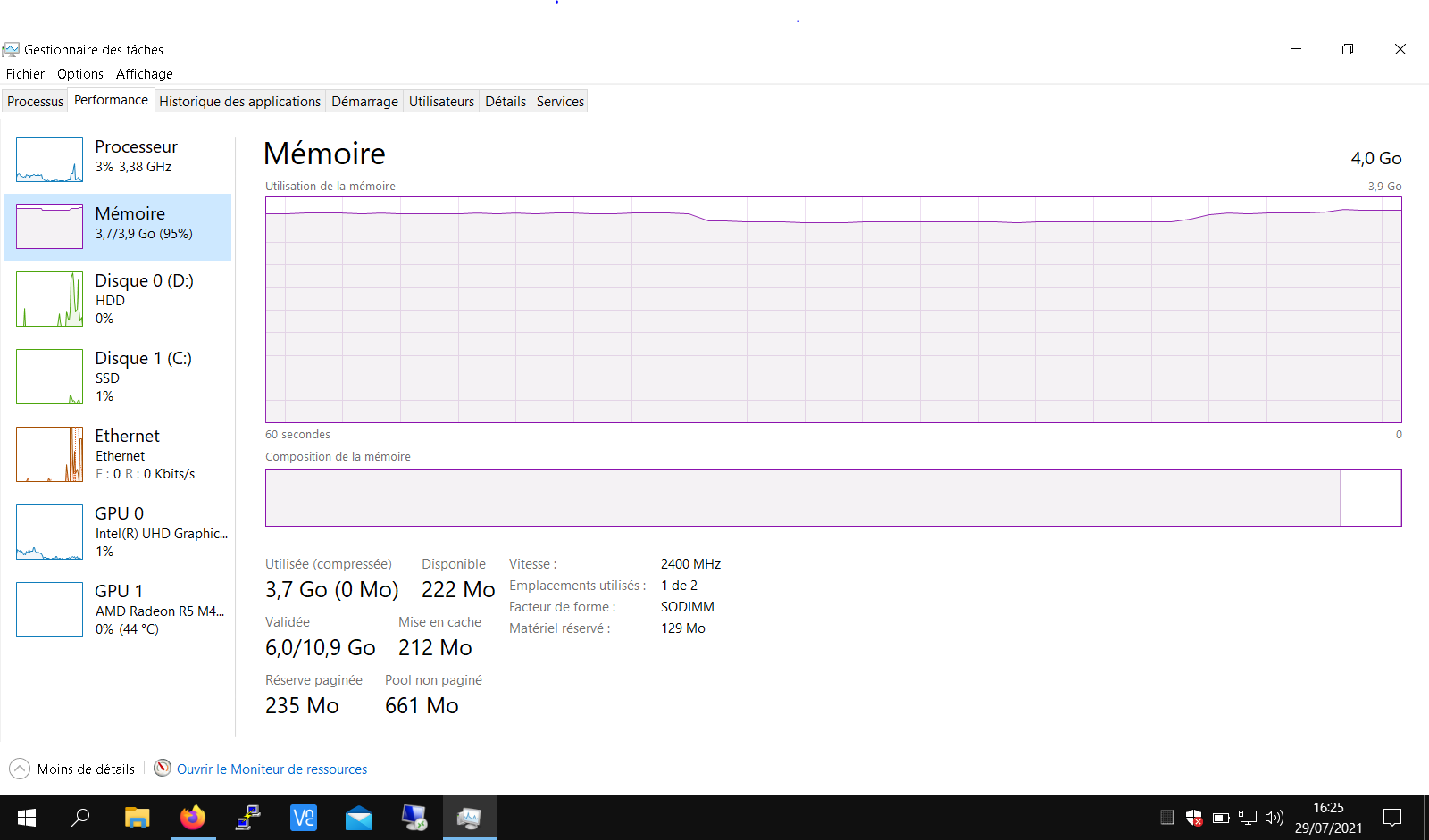
Task: Click the 6,0/10,9 Go validée value
Action: point(321,648)
